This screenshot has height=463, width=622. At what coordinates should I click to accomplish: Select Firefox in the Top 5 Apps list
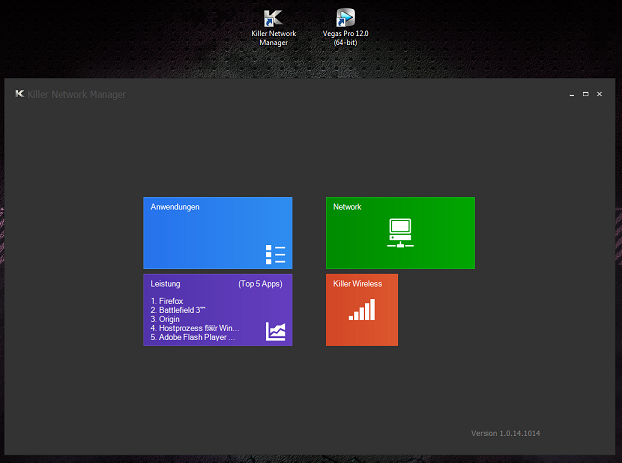point(167,301)
